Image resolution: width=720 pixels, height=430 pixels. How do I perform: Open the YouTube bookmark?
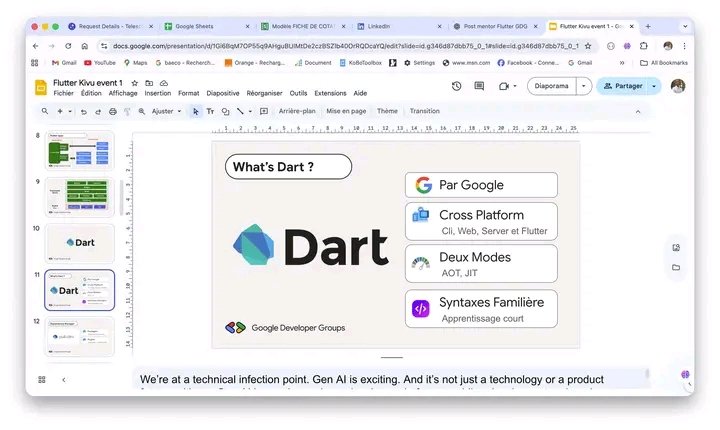coord(100,63)
